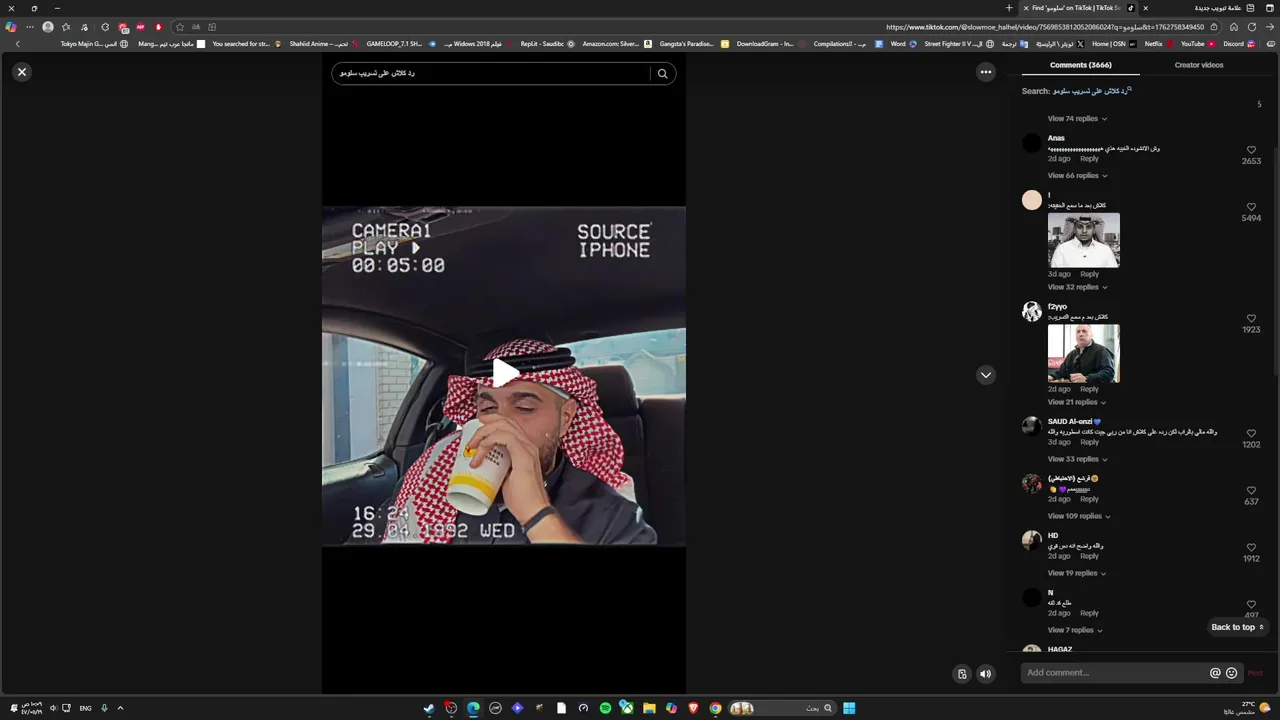The height and width of the screenshot is (720, 1280).
Task: Like HD's comment with 1912 likes
Action: click(x=1251, y=548)
